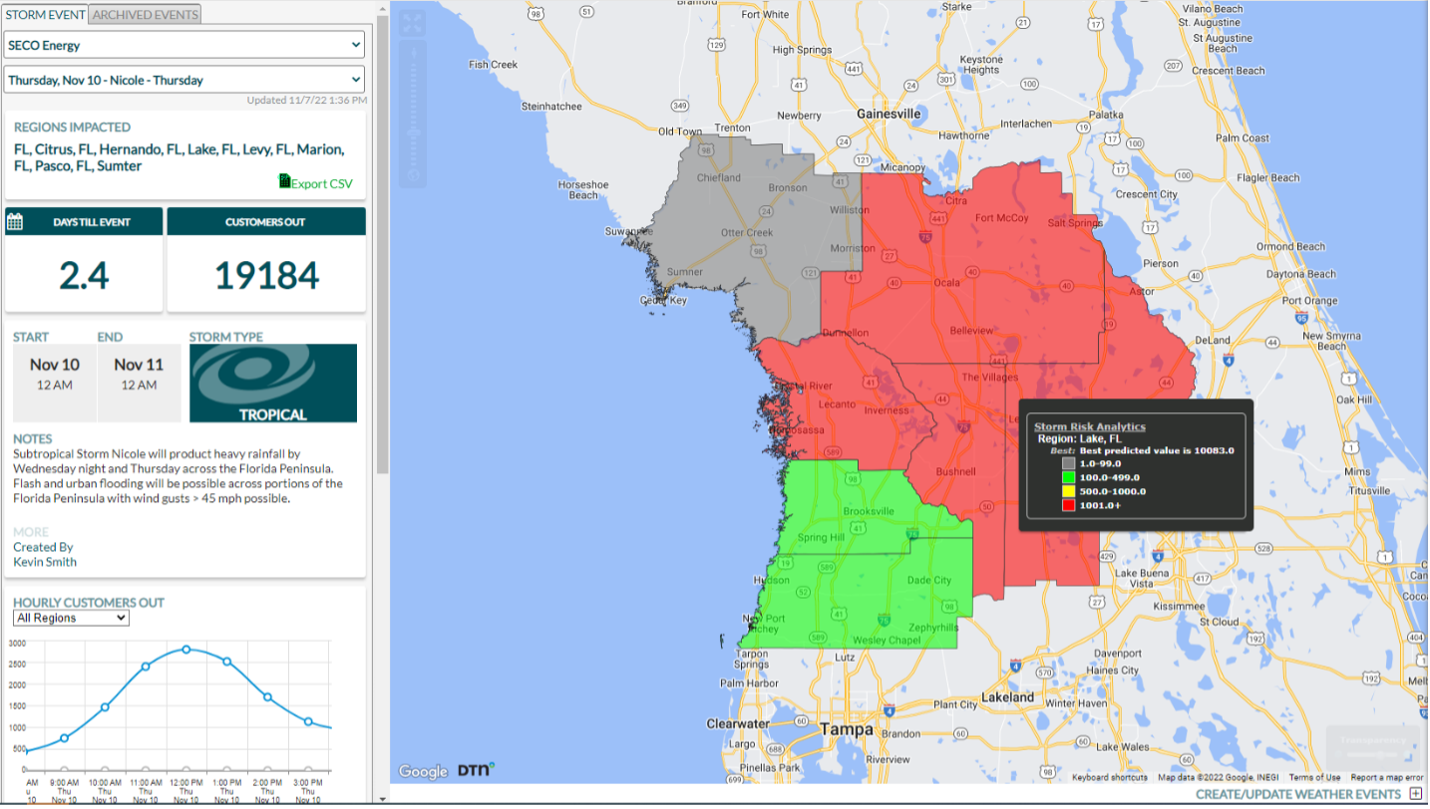Click the Gainesville city label
Viewport: 1430px width, 809px height.
click(x=889, y=114)
